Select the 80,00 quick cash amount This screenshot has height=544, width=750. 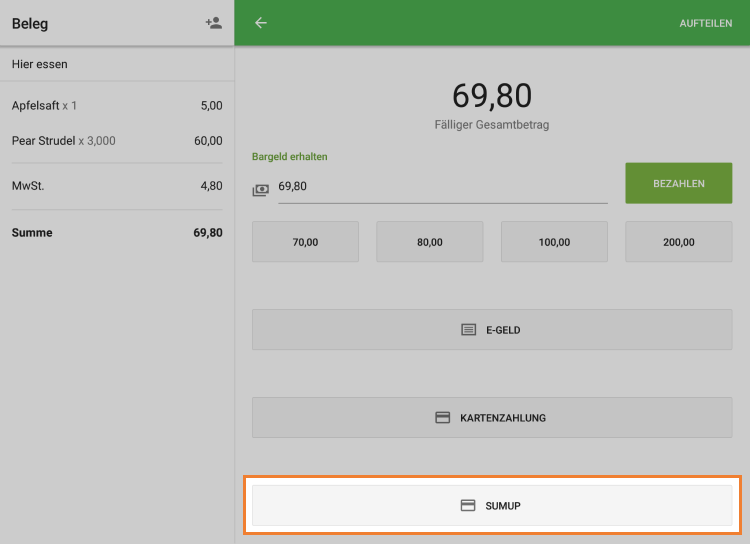[430, 242]
